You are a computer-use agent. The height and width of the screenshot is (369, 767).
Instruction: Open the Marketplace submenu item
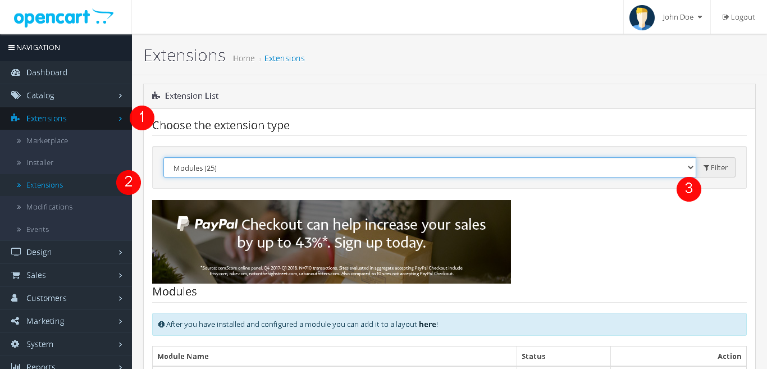(x=47, y=141)
